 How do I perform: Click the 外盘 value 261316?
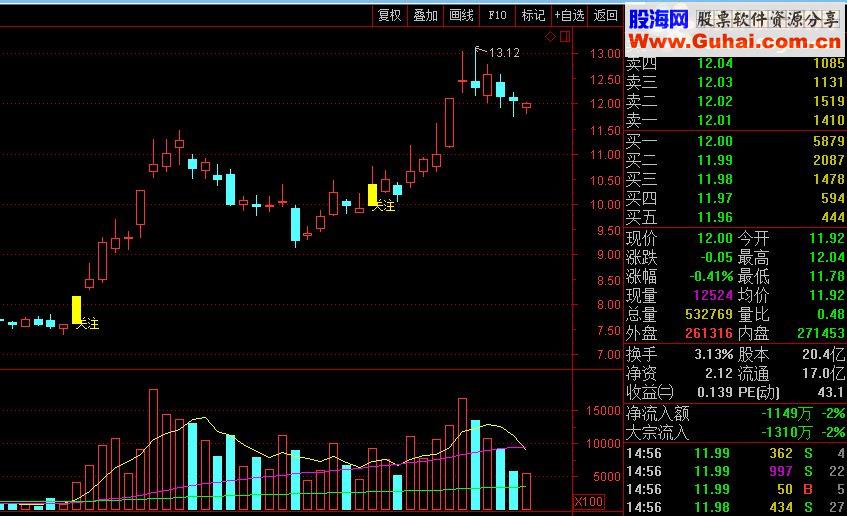tap(709, 333)
